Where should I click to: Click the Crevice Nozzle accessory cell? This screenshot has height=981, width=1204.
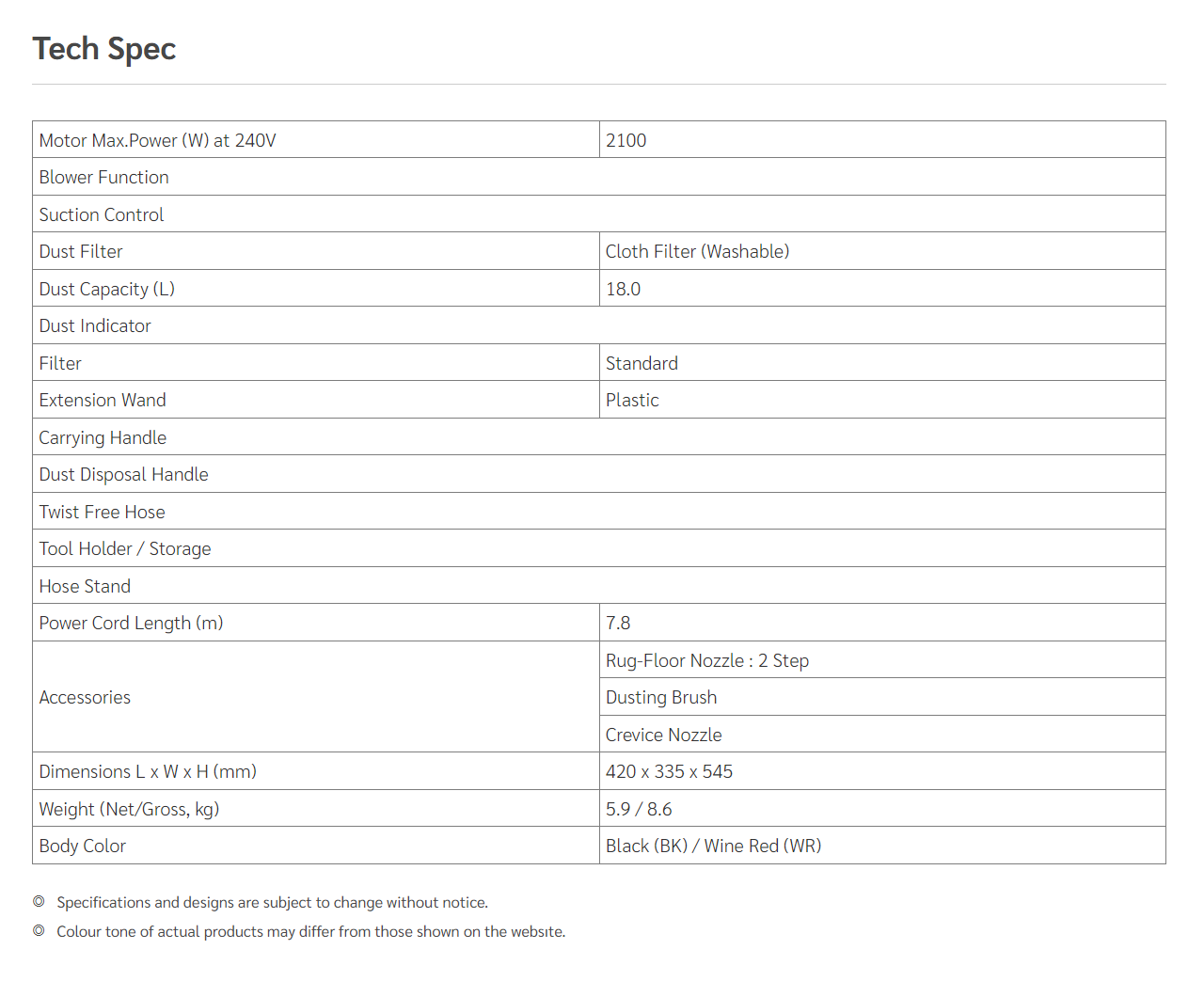pyautogui.click(x=882, y=735)
